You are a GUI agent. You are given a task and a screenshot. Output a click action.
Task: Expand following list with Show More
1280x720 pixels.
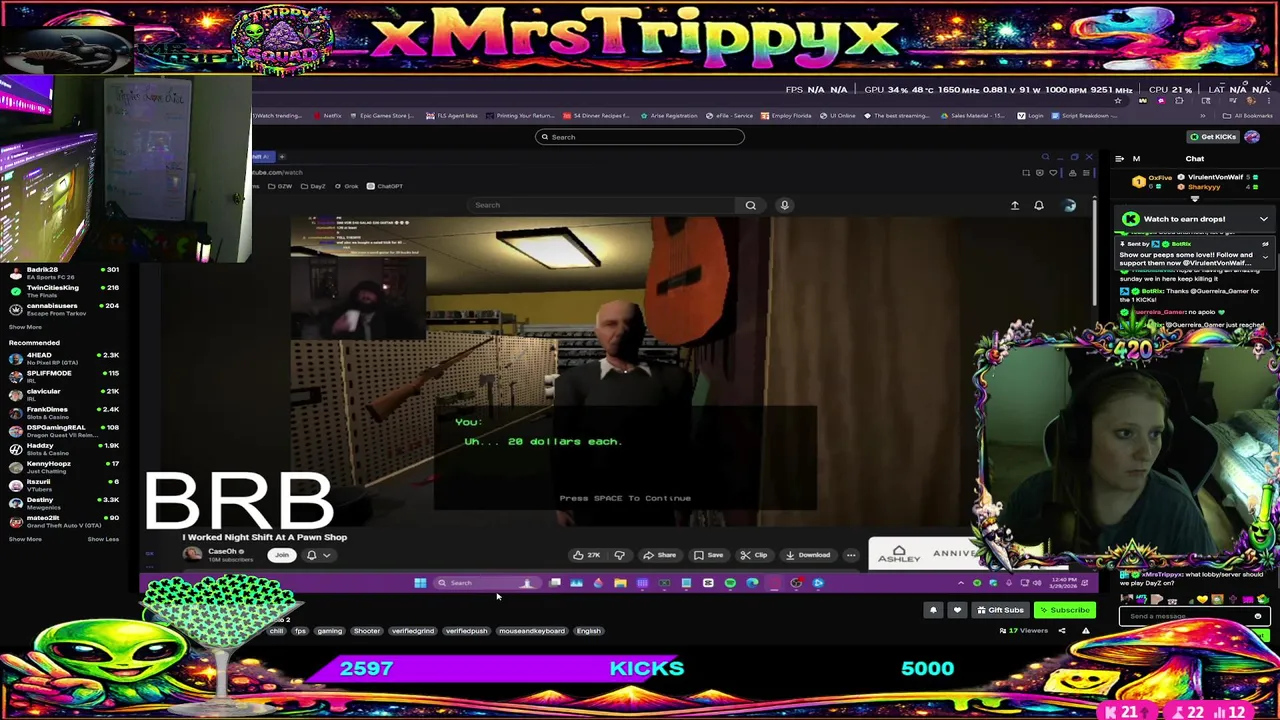click(25, 327)
